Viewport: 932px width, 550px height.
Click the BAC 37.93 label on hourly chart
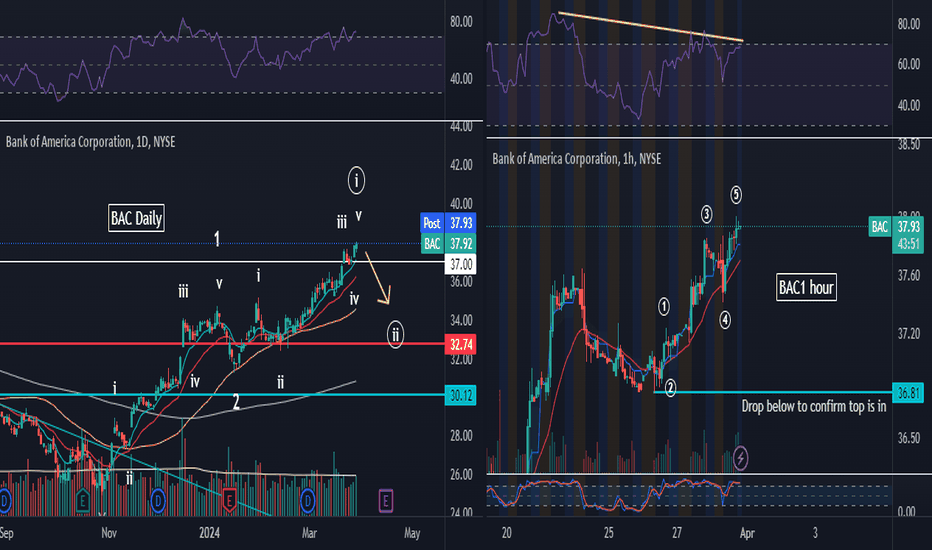(x=896, y=227)
